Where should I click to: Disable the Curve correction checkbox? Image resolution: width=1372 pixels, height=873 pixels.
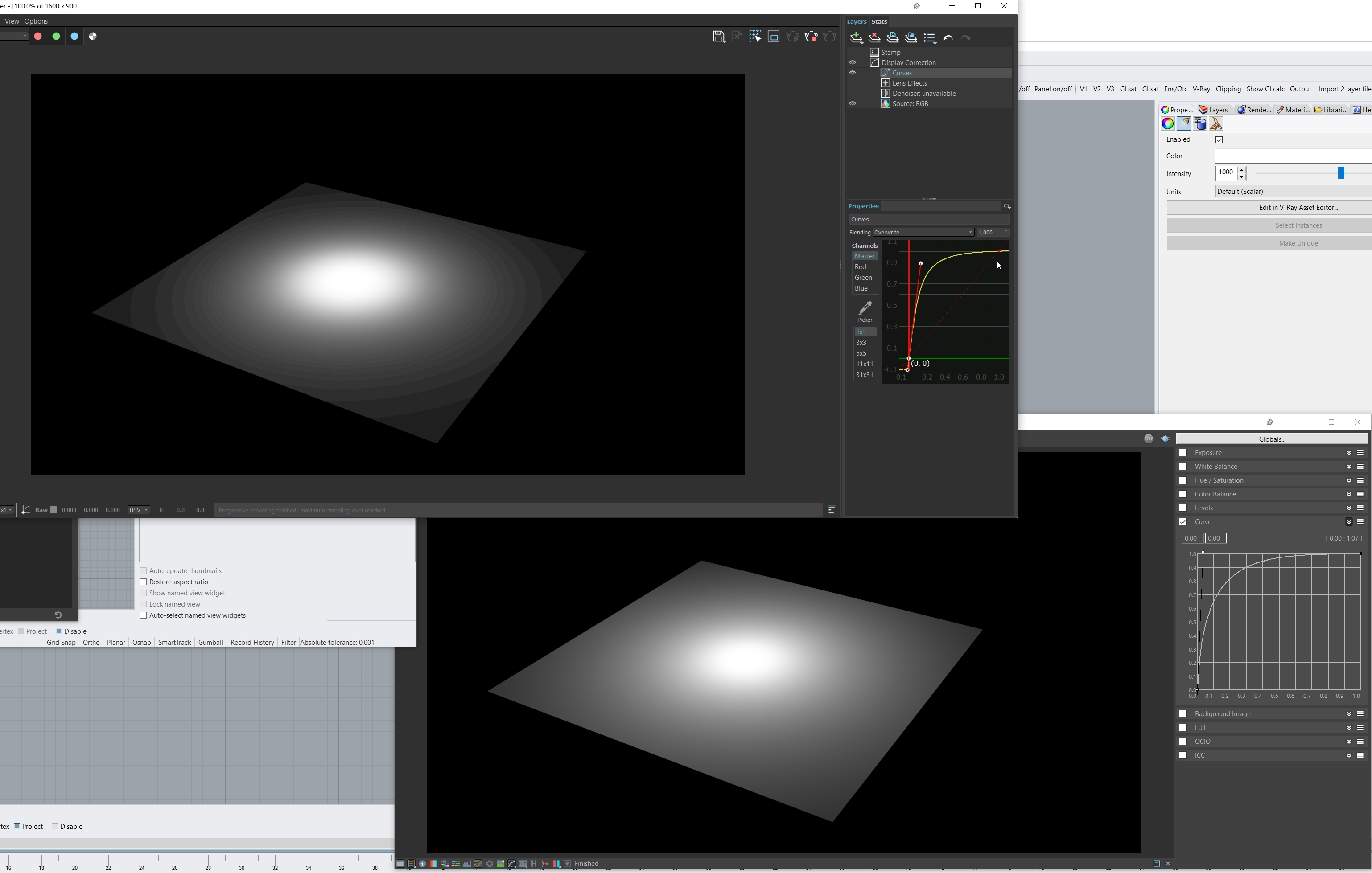click(1183, 522)
